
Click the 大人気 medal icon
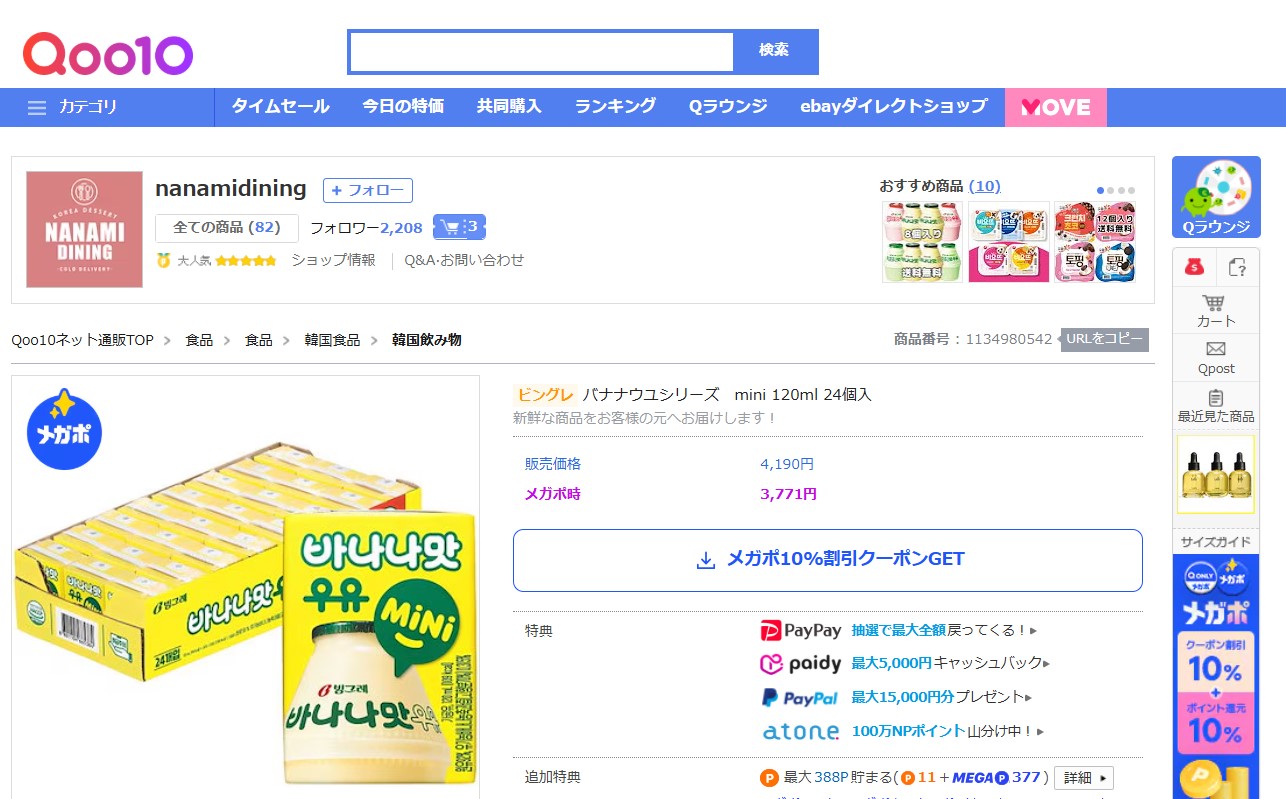point(164,260)
